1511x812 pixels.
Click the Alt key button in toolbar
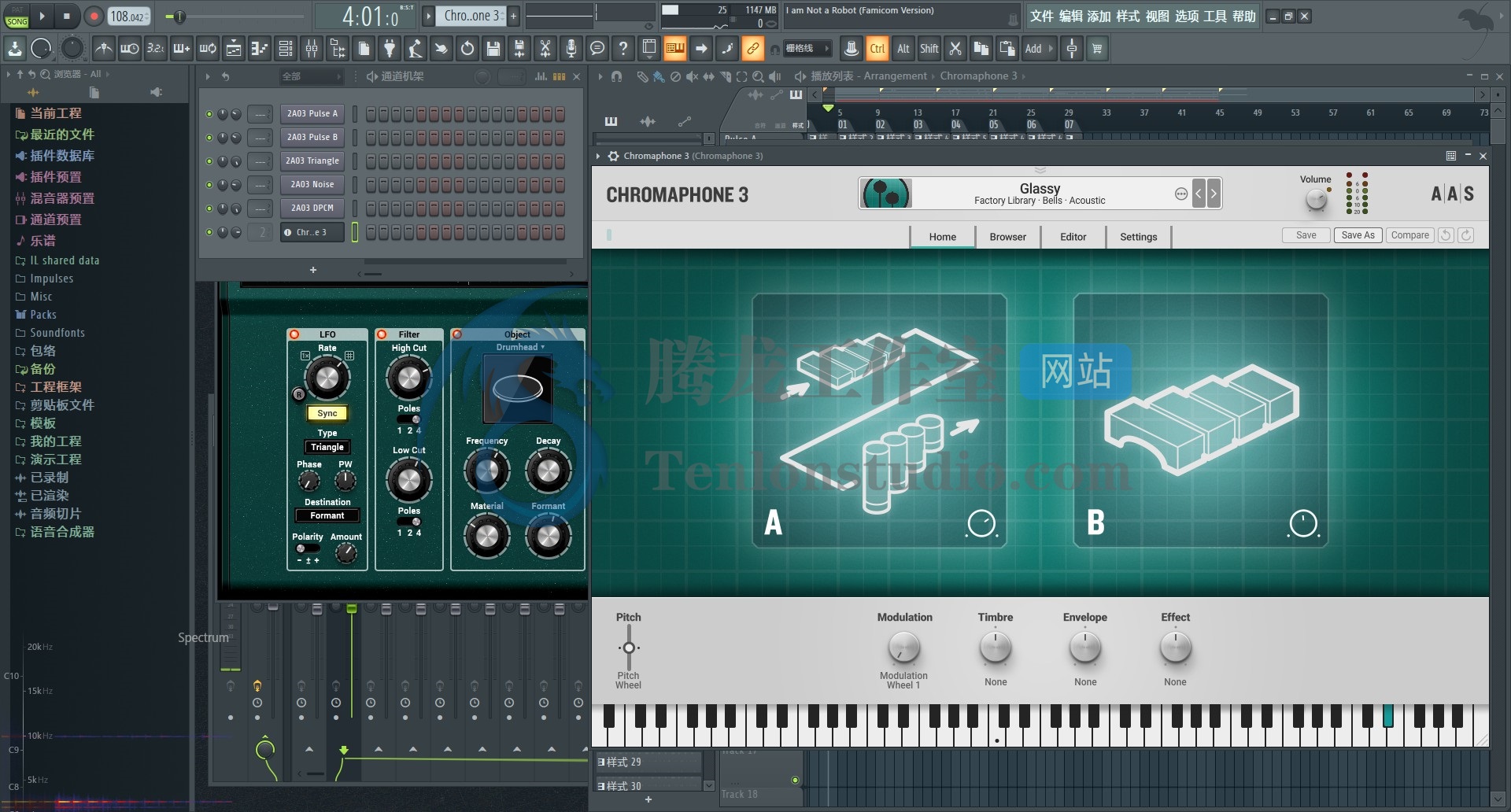coord(903,49)
